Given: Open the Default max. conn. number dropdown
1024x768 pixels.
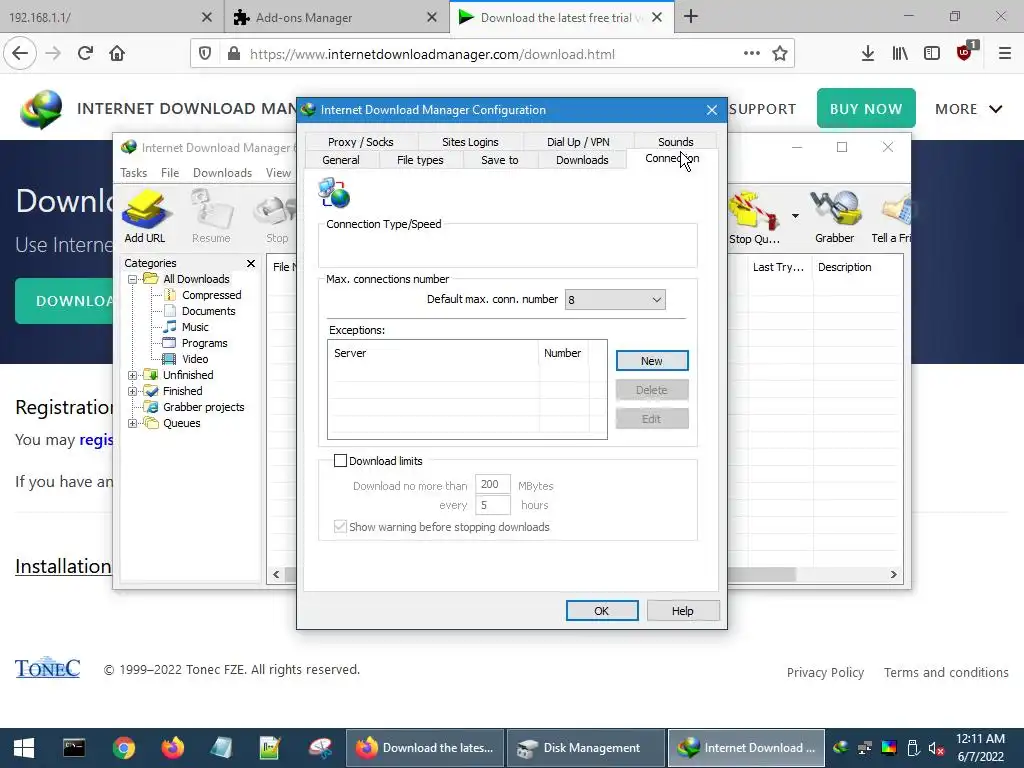Looking at the screenshot, I should (615, 300).
